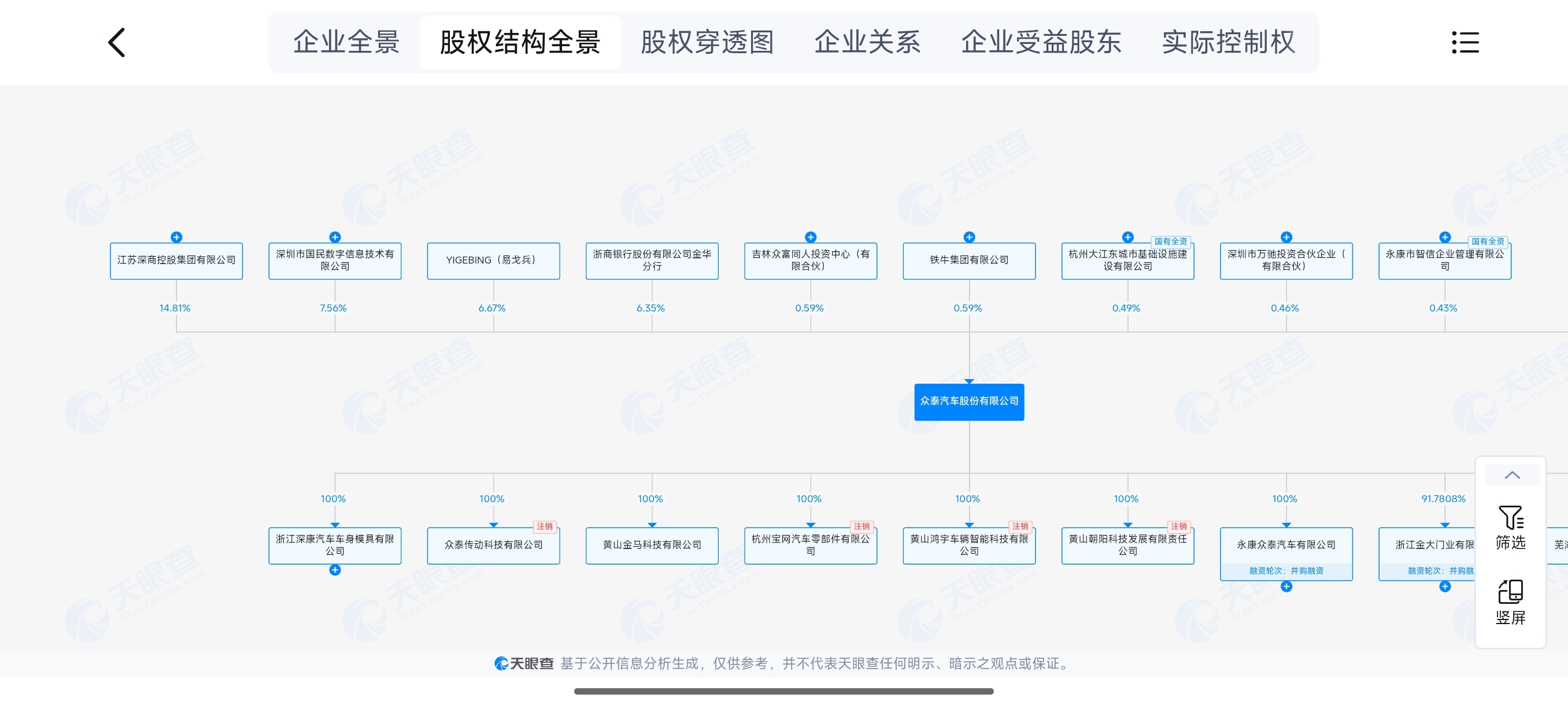This screenshot has width=1568, height=705.
Task: Click 91.7808% holding percentage
Action: pyautogui.click(x=1443, y=499)
